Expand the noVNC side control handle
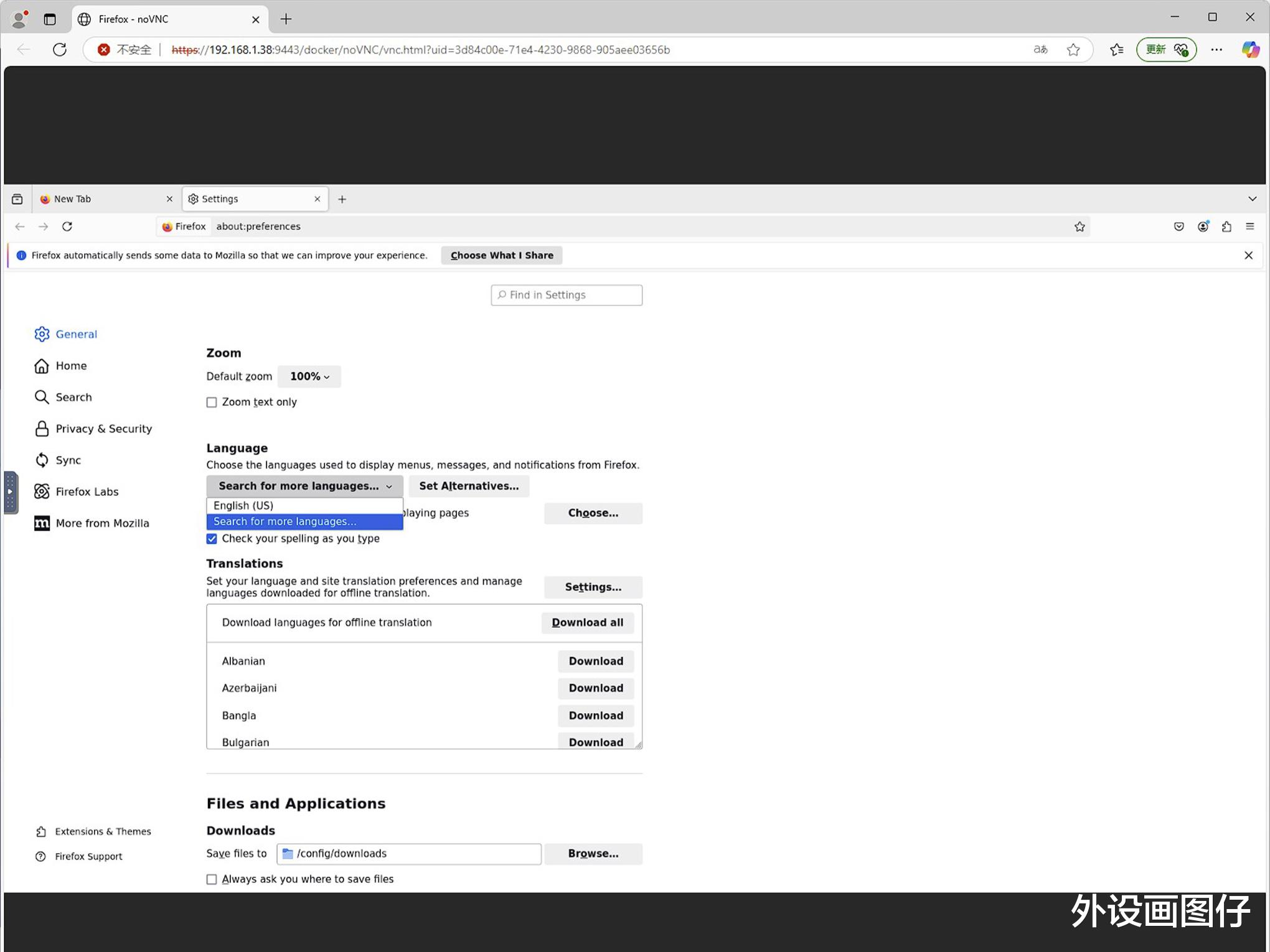The height and width of the screenshot is (952, 1270). [10, 492]
